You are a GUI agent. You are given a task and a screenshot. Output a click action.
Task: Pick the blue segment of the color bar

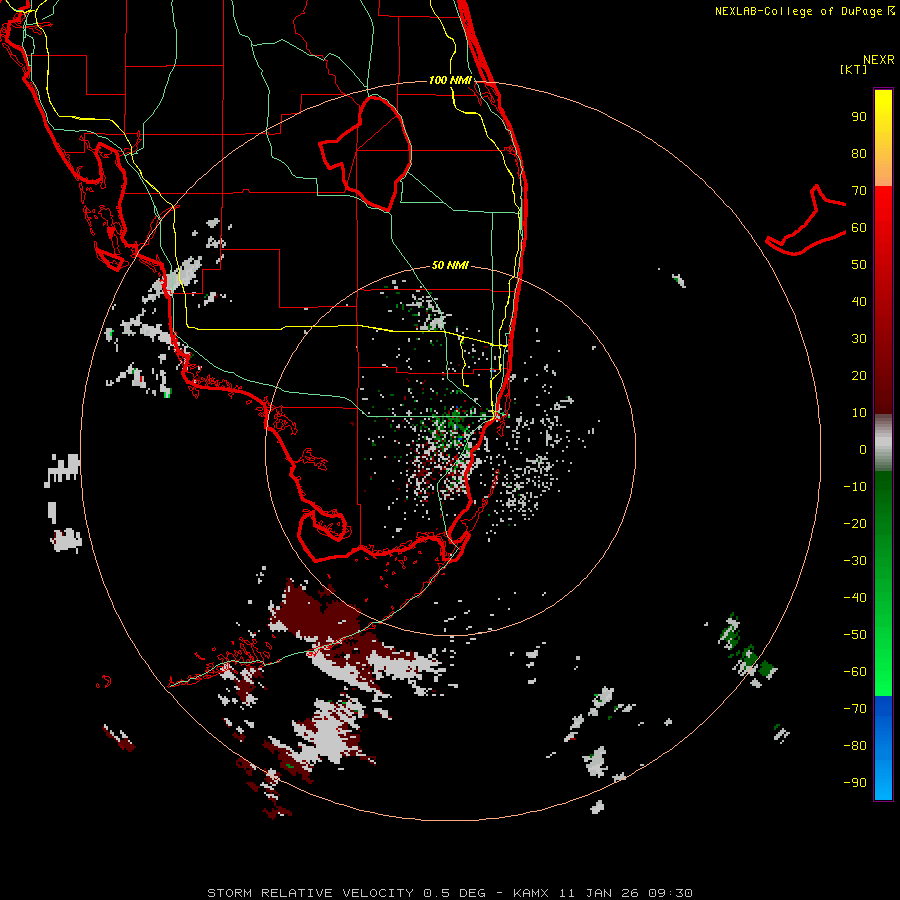coord(883,748)
